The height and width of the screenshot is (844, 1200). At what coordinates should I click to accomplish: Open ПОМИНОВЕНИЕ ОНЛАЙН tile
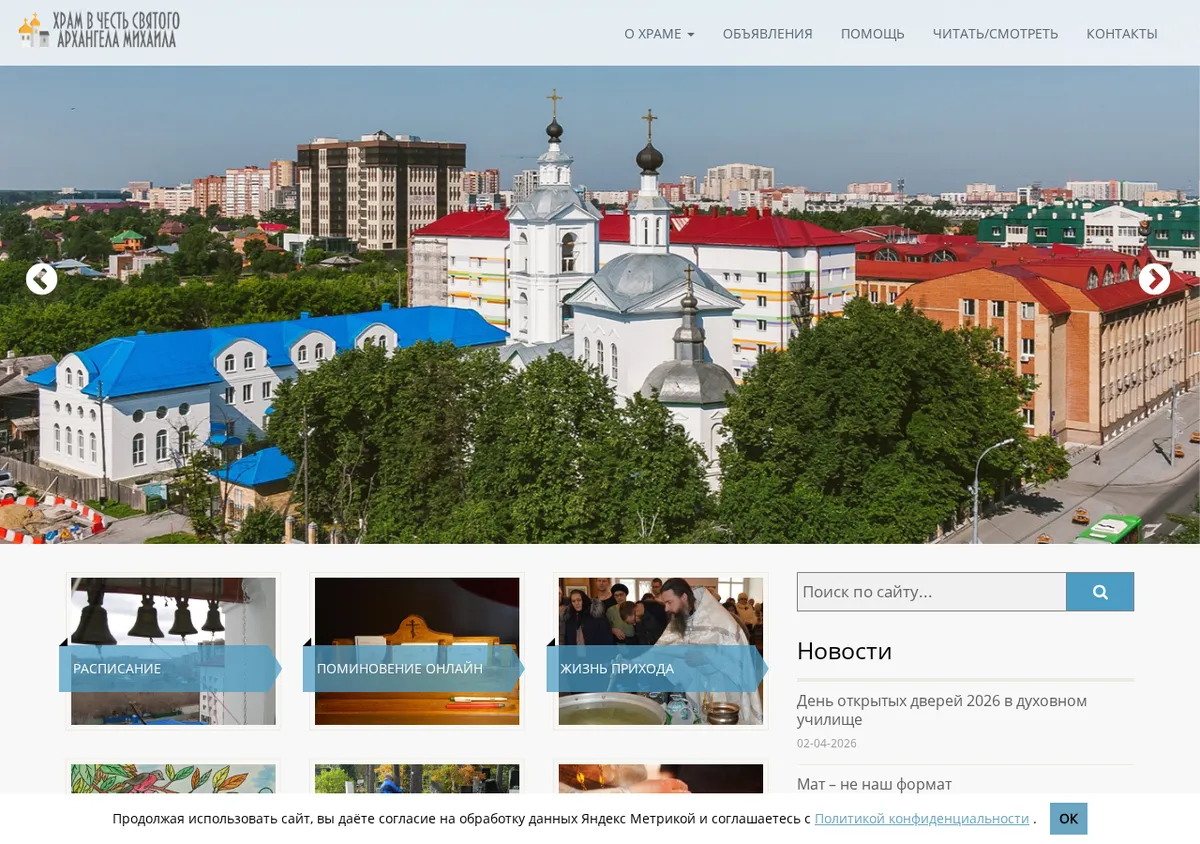417,651
